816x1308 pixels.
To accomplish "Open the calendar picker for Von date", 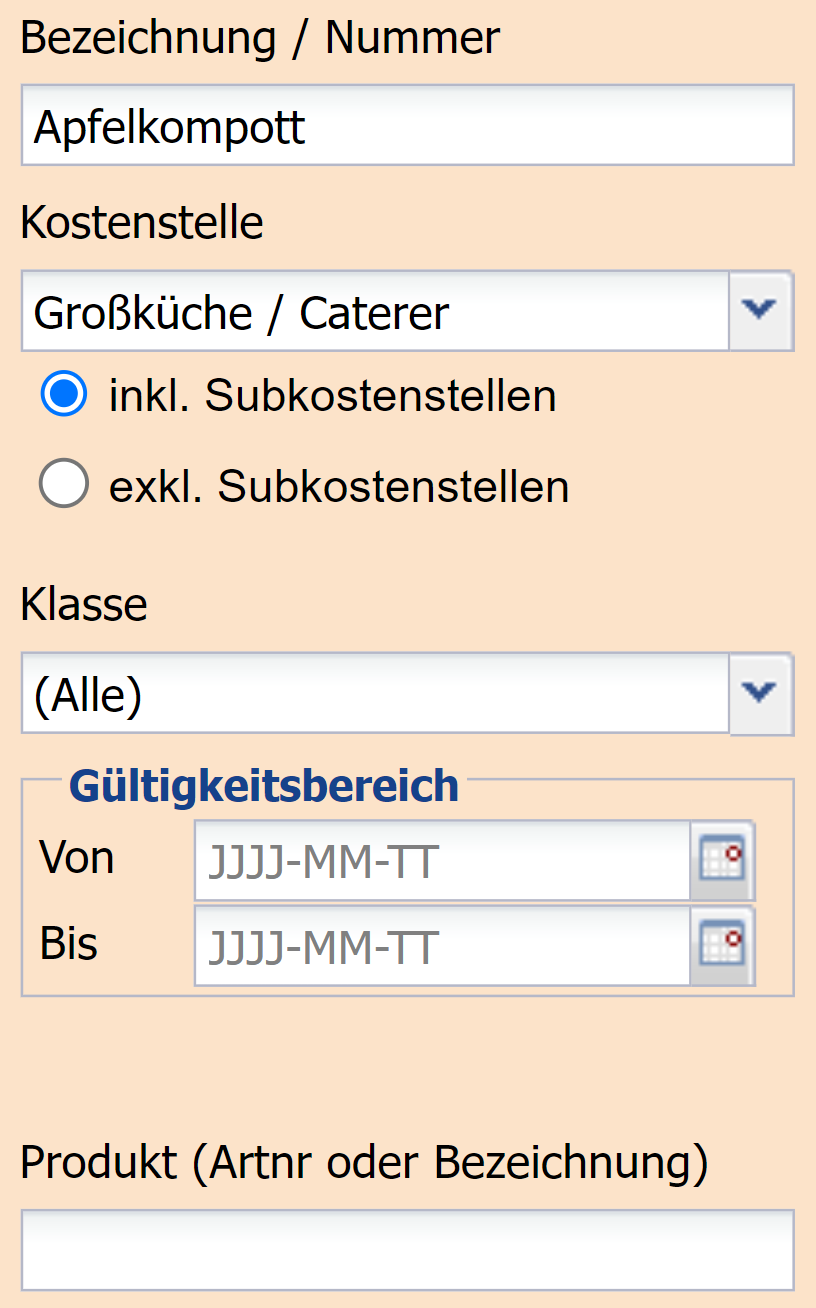I will pos(722,861).
